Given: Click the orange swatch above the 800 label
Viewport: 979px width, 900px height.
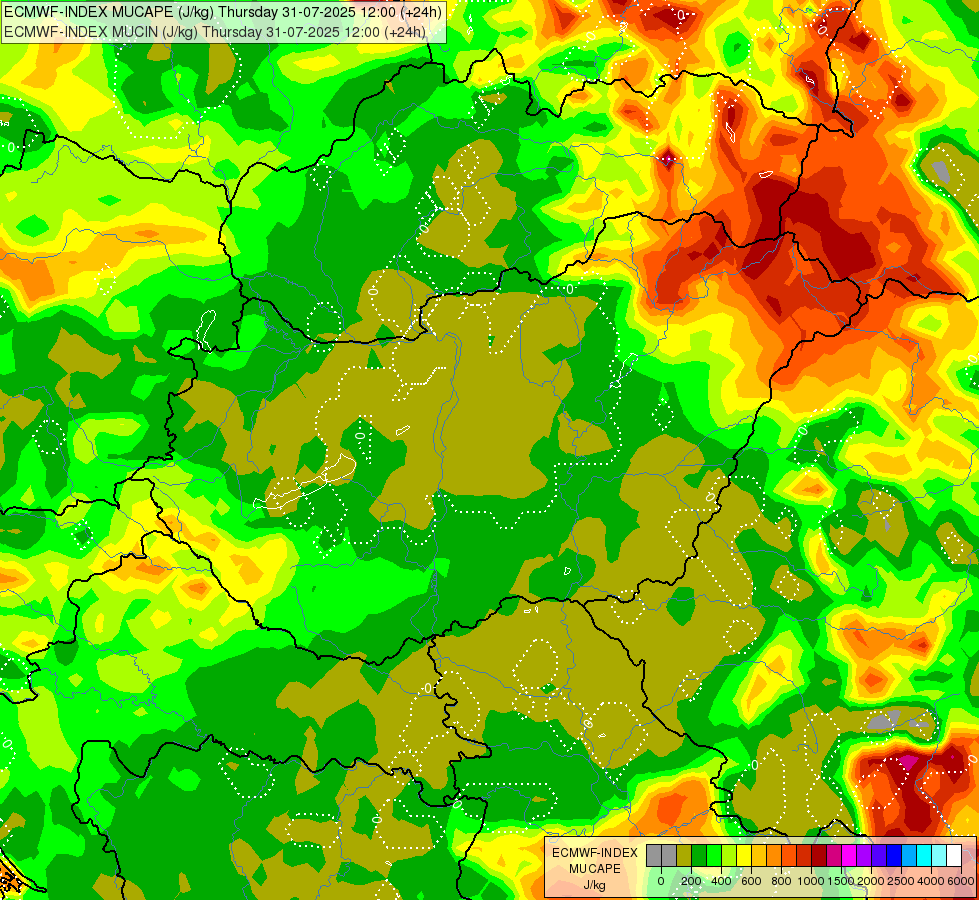Looking at the screenshot, I should 774,855.
